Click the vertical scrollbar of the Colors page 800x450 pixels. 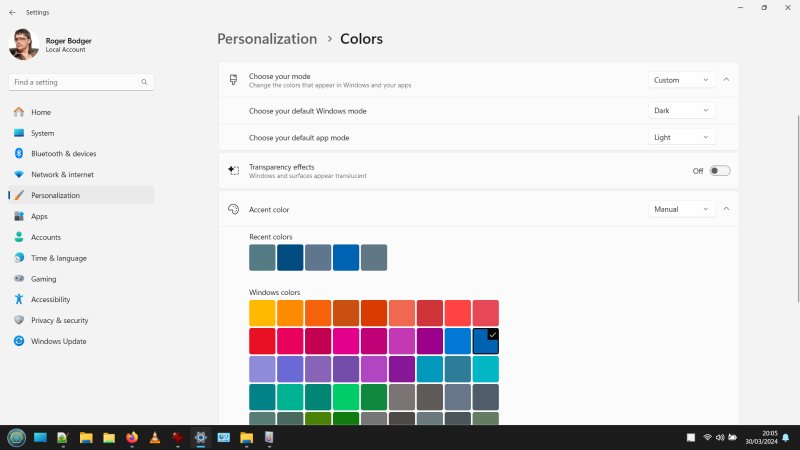[798, 209]
